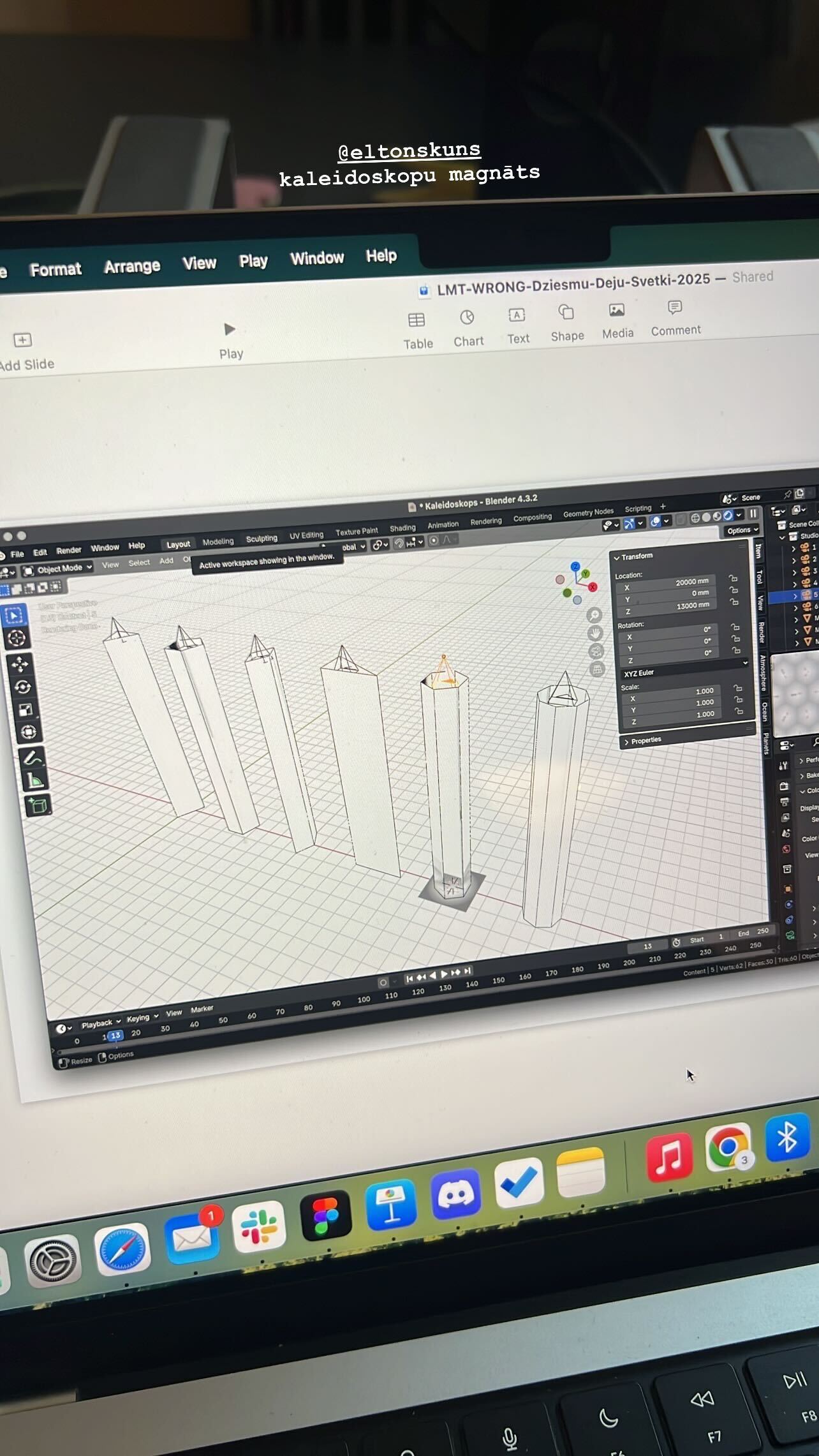Click the blue Z axis on gizmo
This screenshot has height=1456, width=819.
point(575,567)
